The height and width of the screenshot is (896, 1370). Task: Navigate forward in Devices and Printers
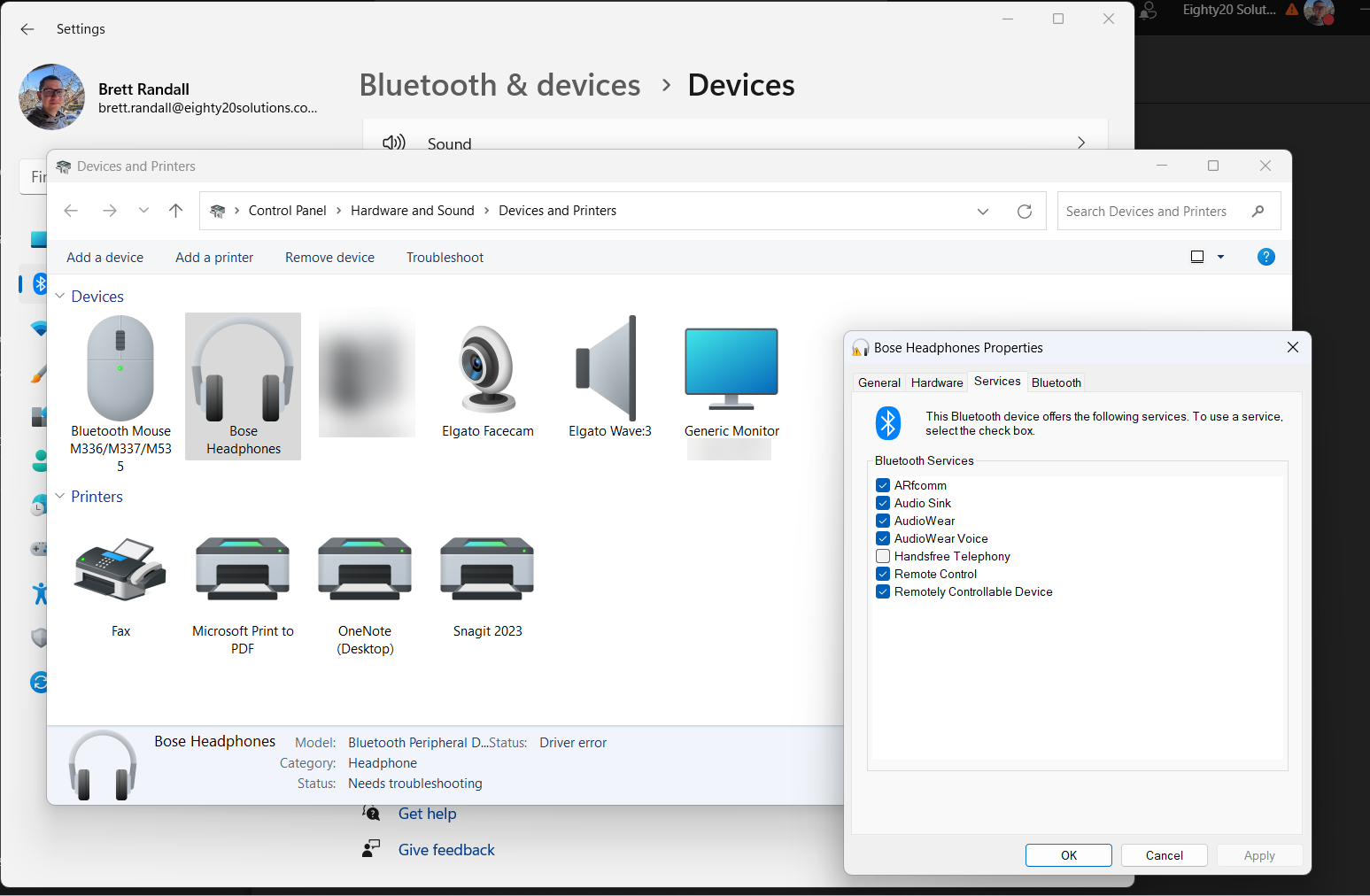pos(110,211)
